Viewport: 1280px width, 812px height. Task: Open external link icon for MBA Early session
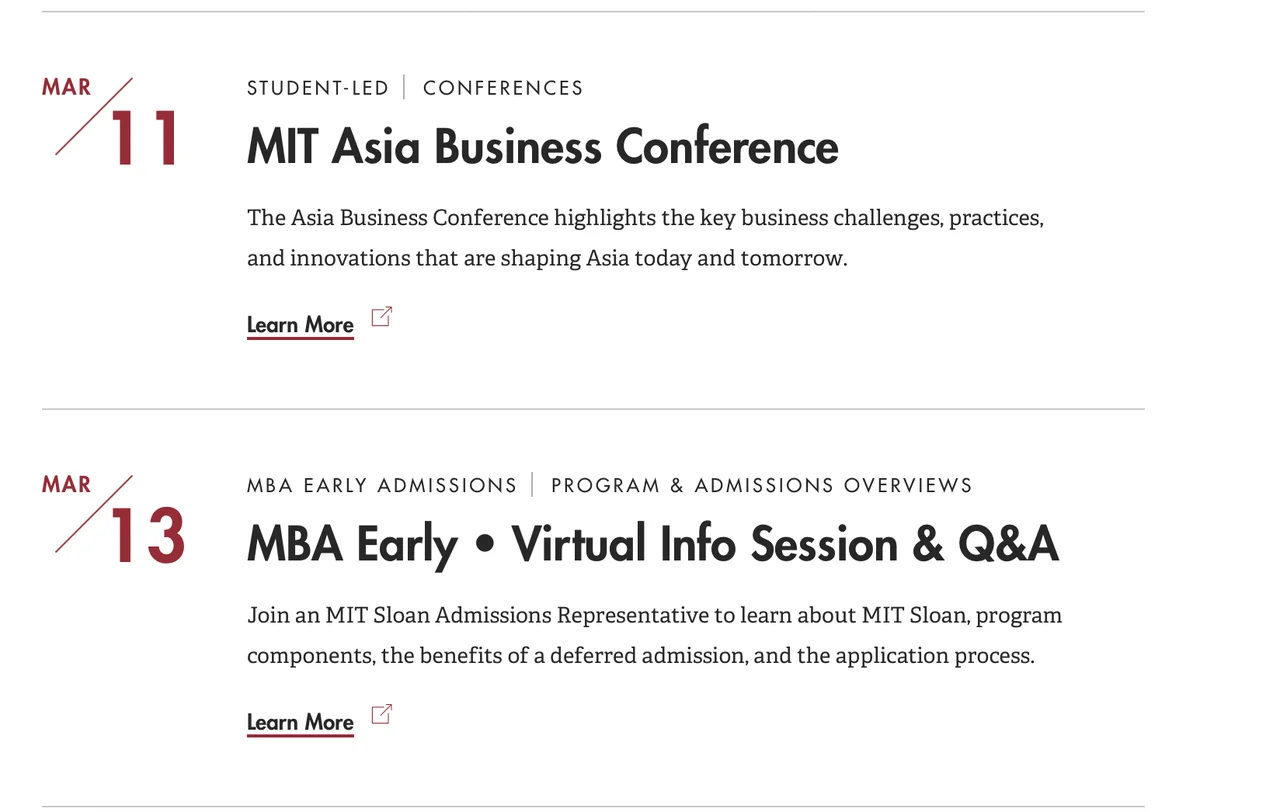[x=381, y=715]
